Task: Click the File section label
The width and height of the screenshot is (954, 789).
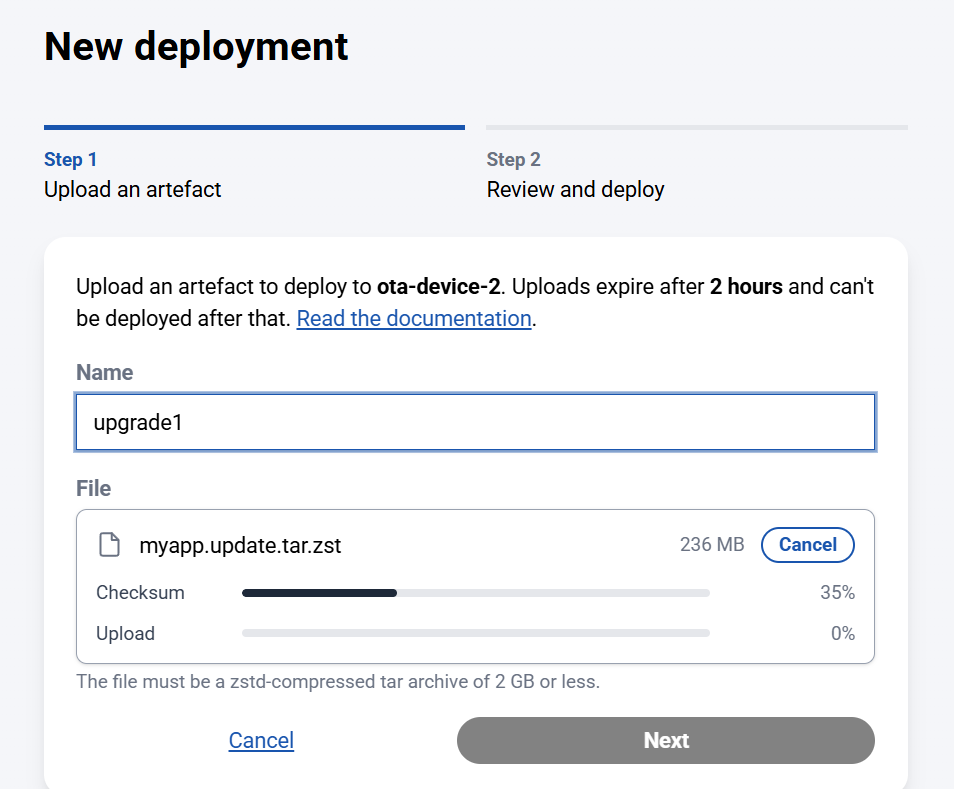Action: 94,488
